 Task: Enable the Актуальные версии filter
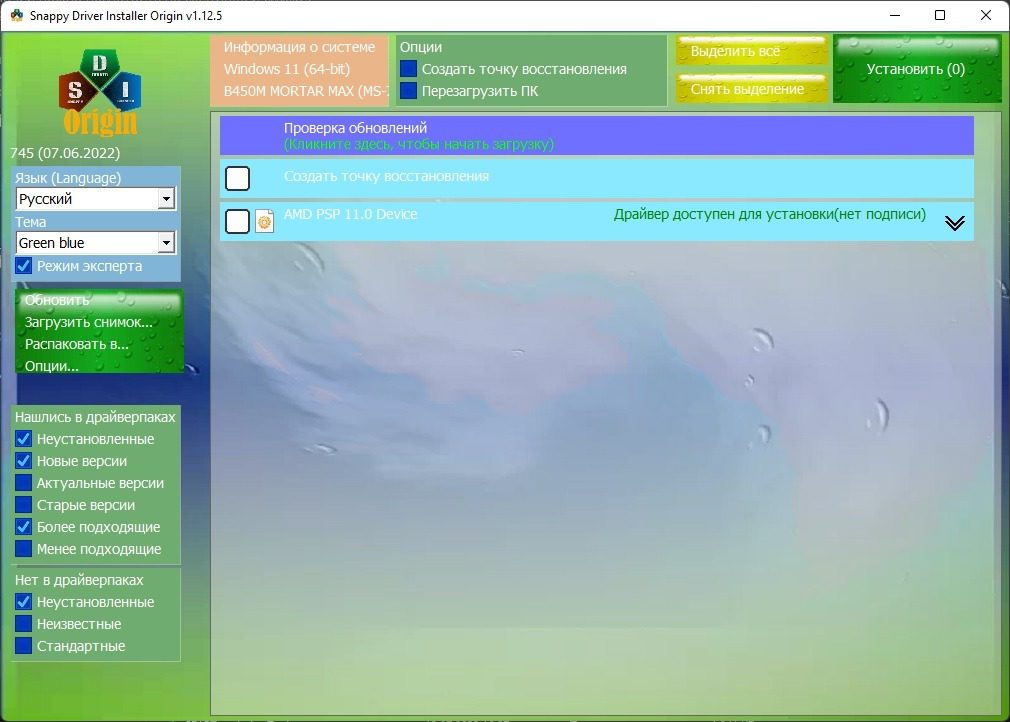[24, 483]
